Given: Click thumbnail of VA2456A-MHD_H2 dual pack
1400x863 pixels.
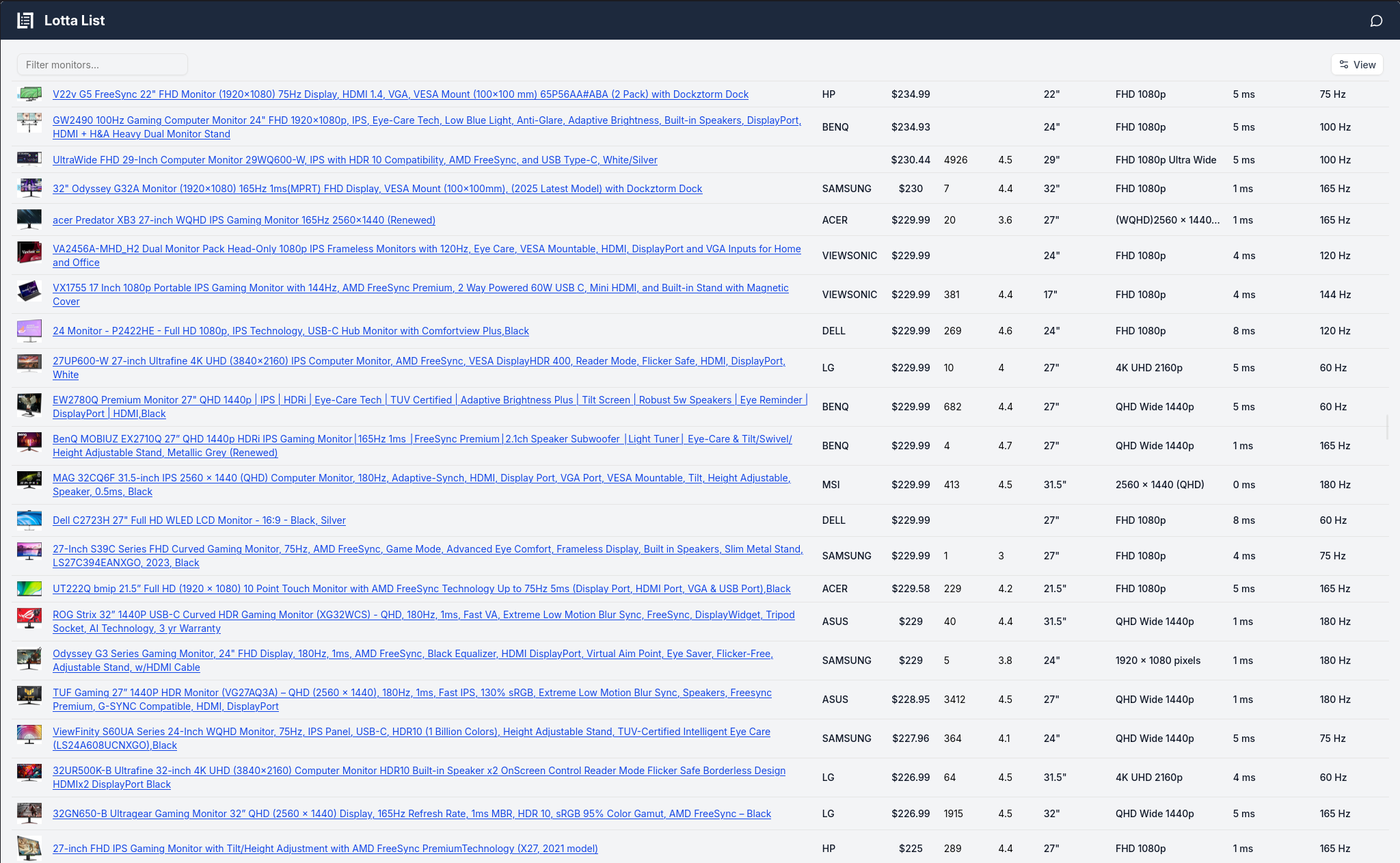Looking at the screenshot, I should pyautogui.click(x=29, y=252).
